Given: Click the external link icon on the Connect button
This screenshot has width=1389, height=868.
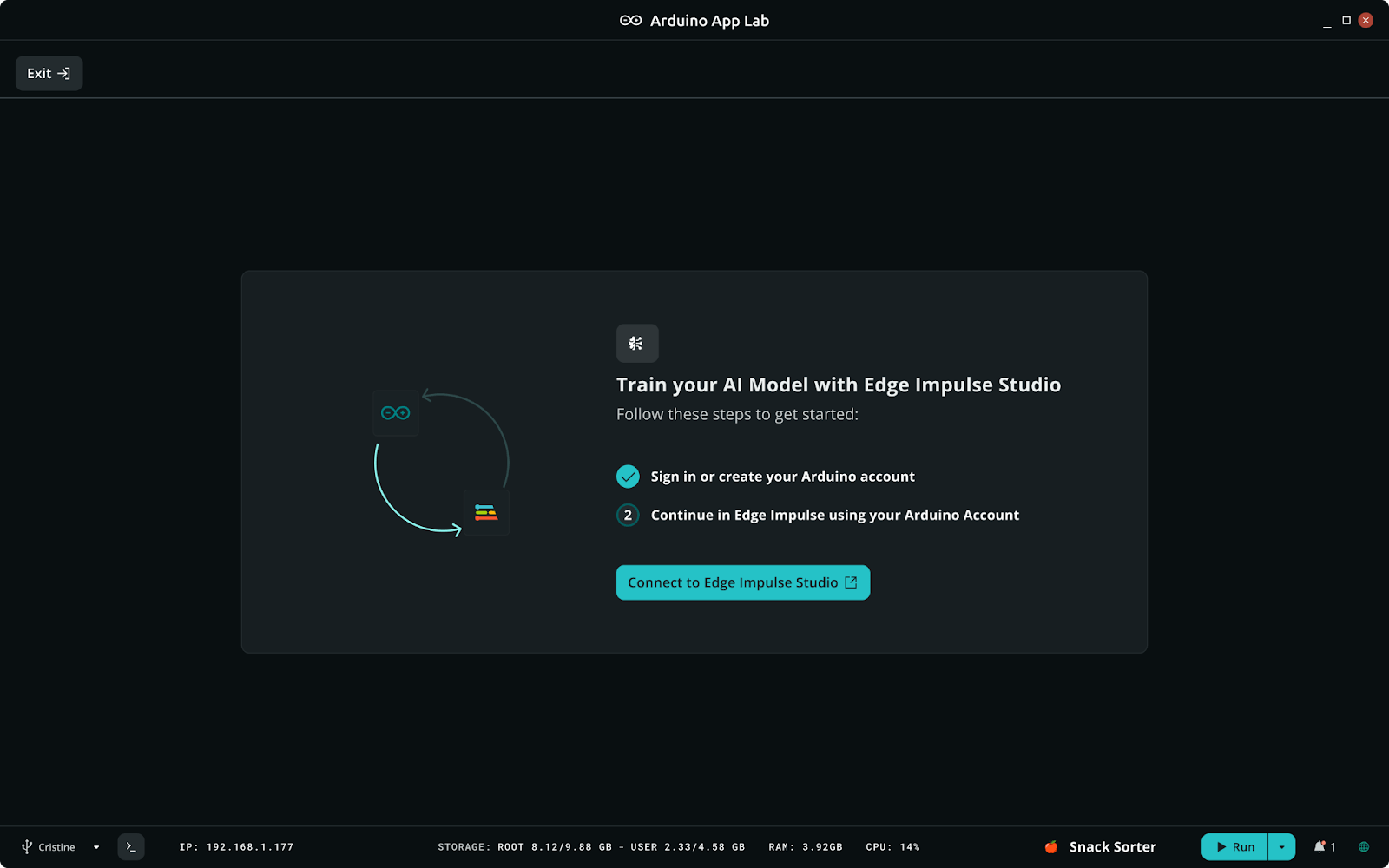Looking at the screenshot, I should click(x=852, y=582).
